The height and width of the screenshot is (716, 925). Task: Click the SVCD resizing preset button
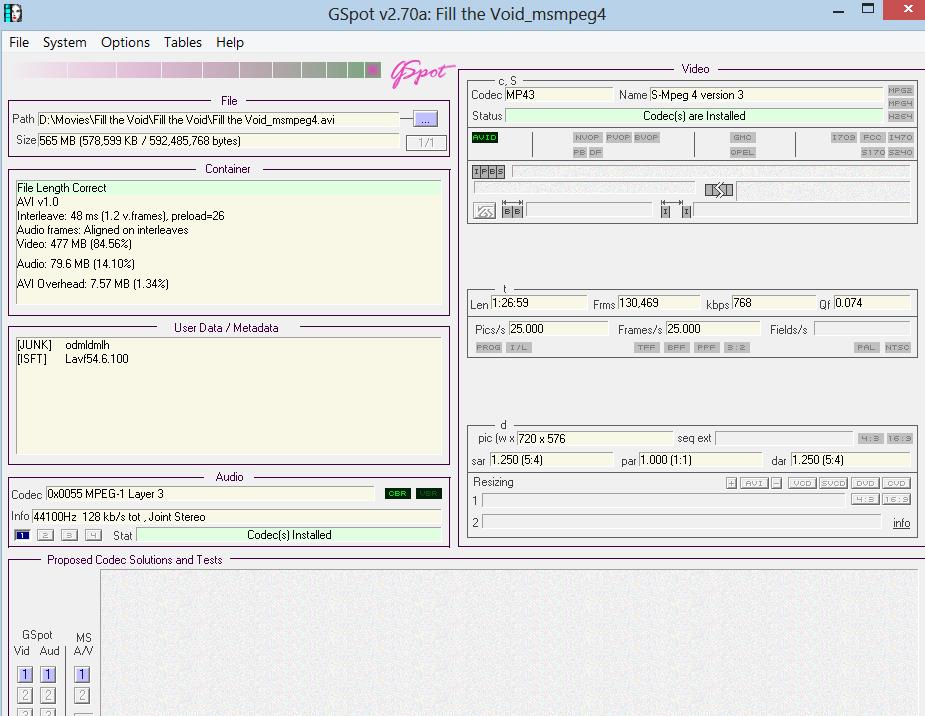(834, 483)
